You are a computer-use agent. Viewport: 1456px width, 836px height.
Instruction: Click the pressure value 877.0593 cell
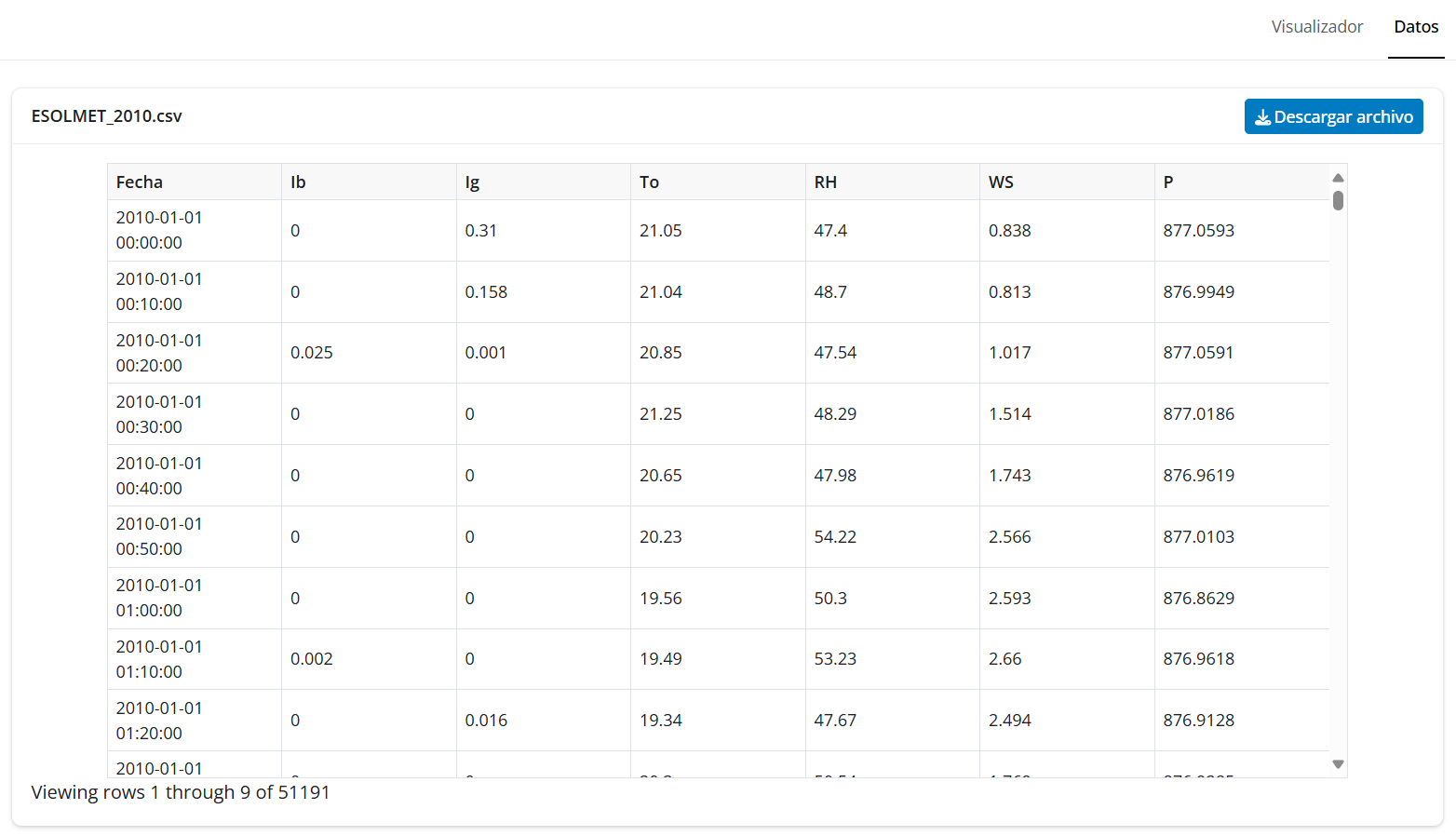click(1198, 231)
